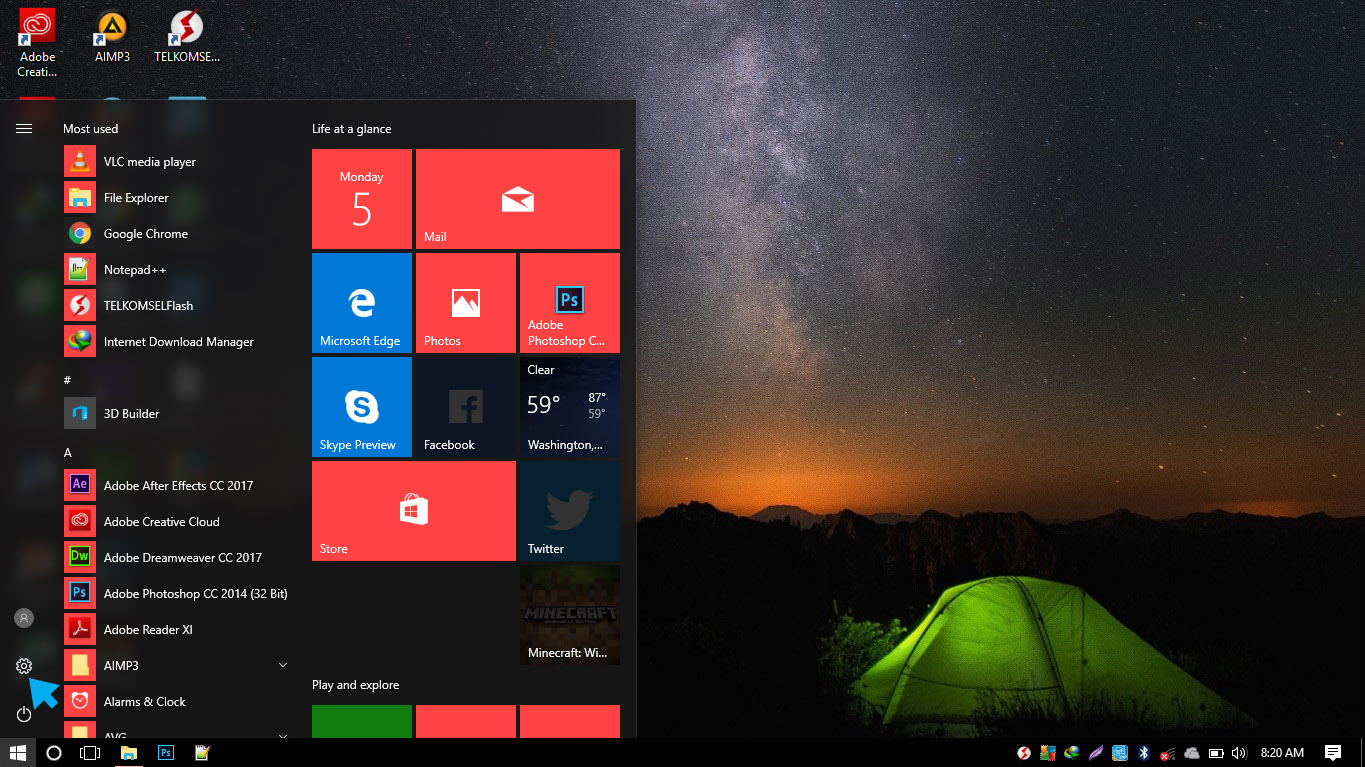Open the Adobe Photoshop tile
Viewport: 1365px width, 767px height.
(570, 303)
